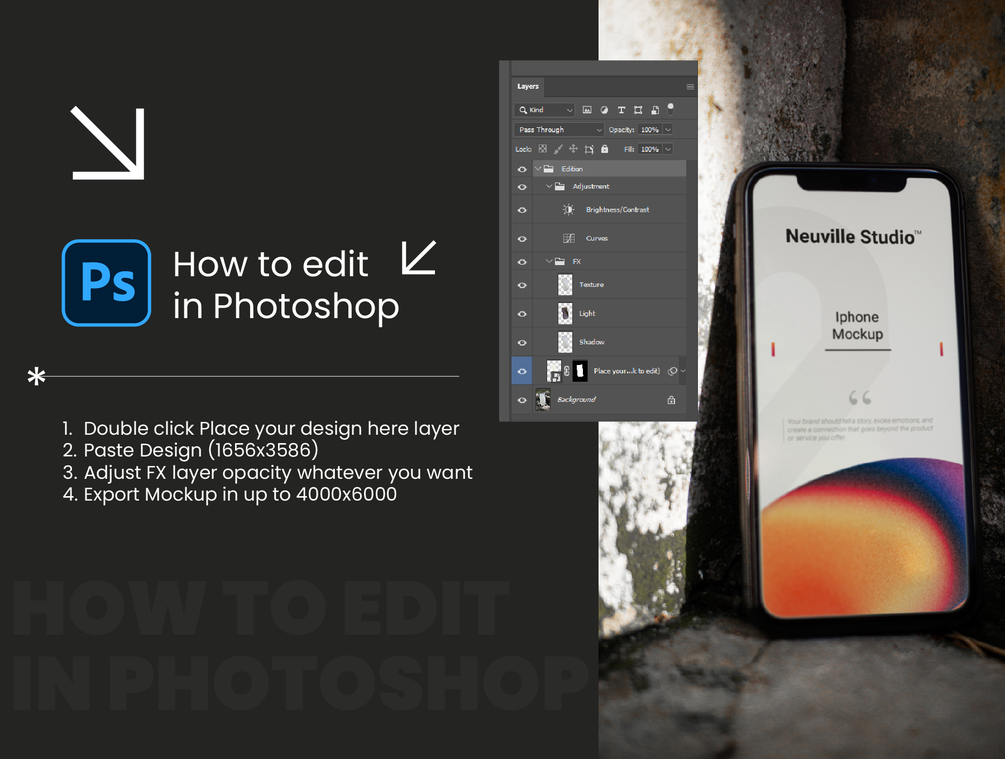The width and height of the screenshot is (1005, 759).
Task: Hide the Shadow layer eye
Action: click(522, 343)
